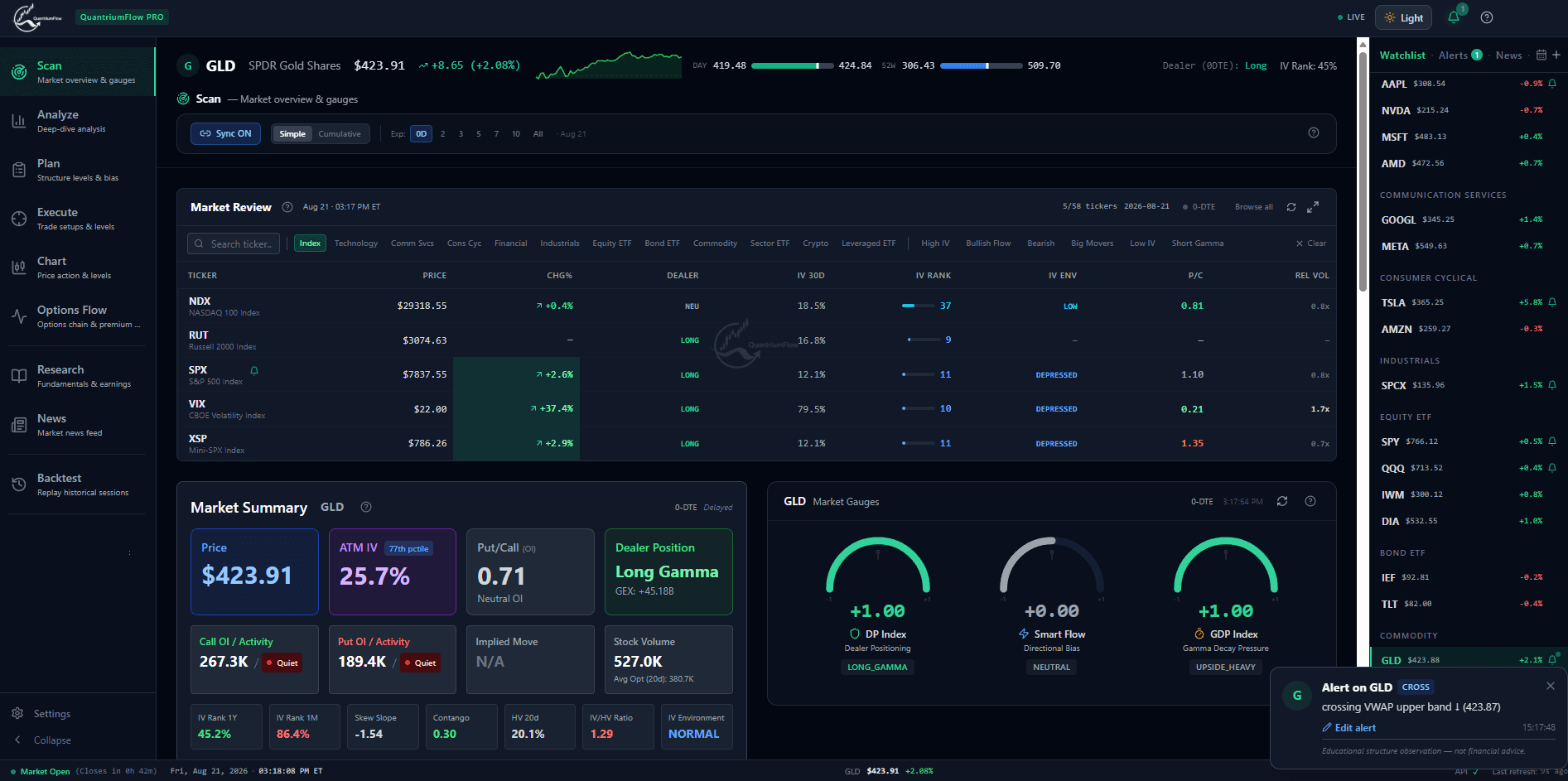Expand Market Review to full view

point(1313,207)
